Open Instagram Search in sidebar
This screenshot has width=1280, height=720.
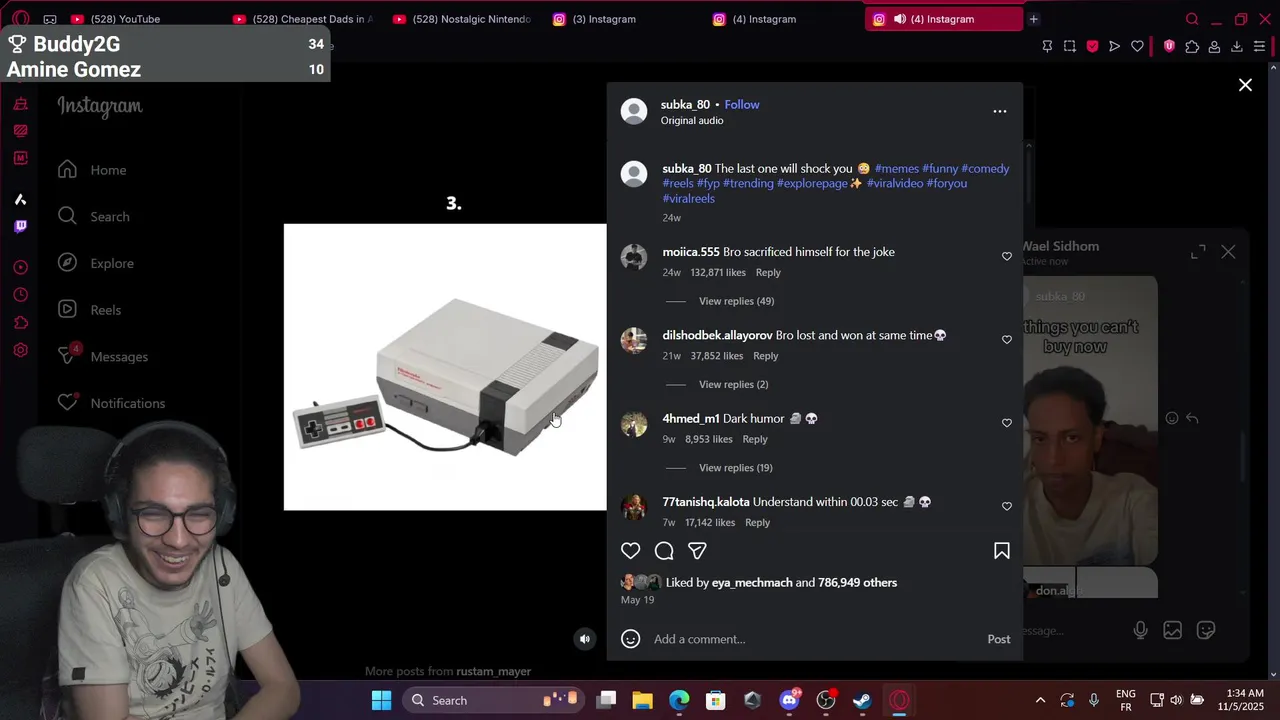pyautogui.click(x=94, y=216)
